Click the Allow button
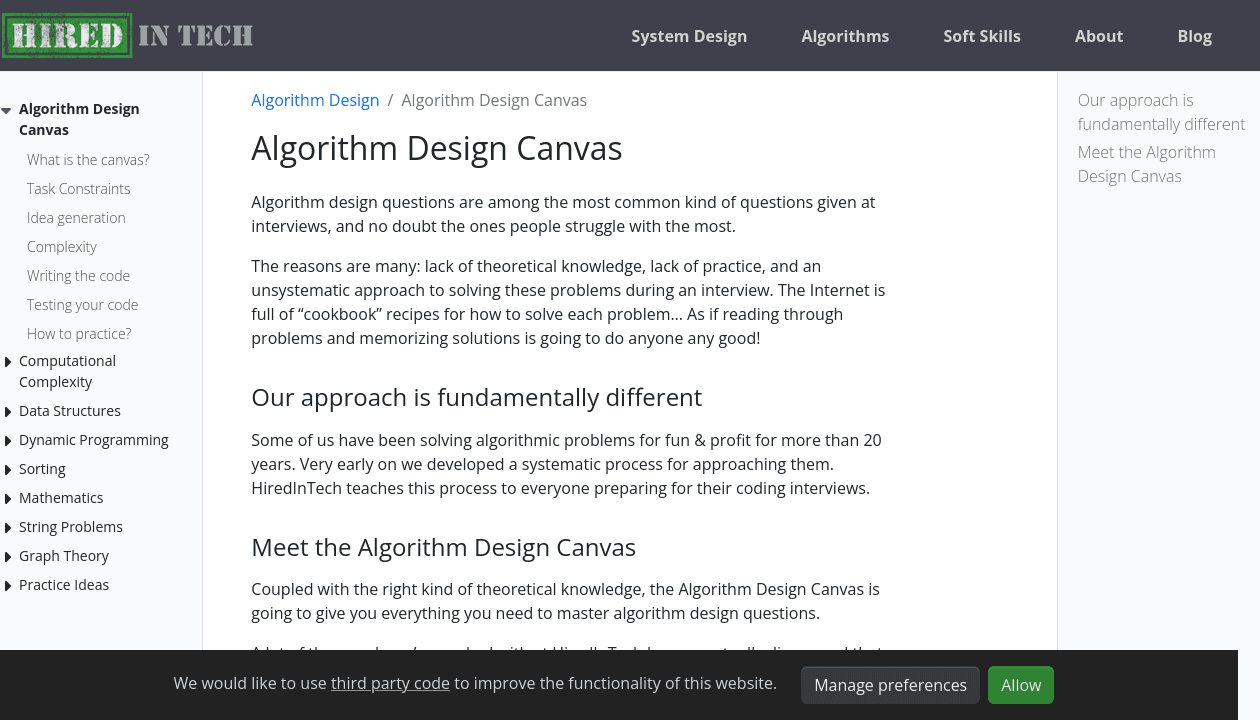This screenshot has width=1260, height=720. [x=1020, y=685]
